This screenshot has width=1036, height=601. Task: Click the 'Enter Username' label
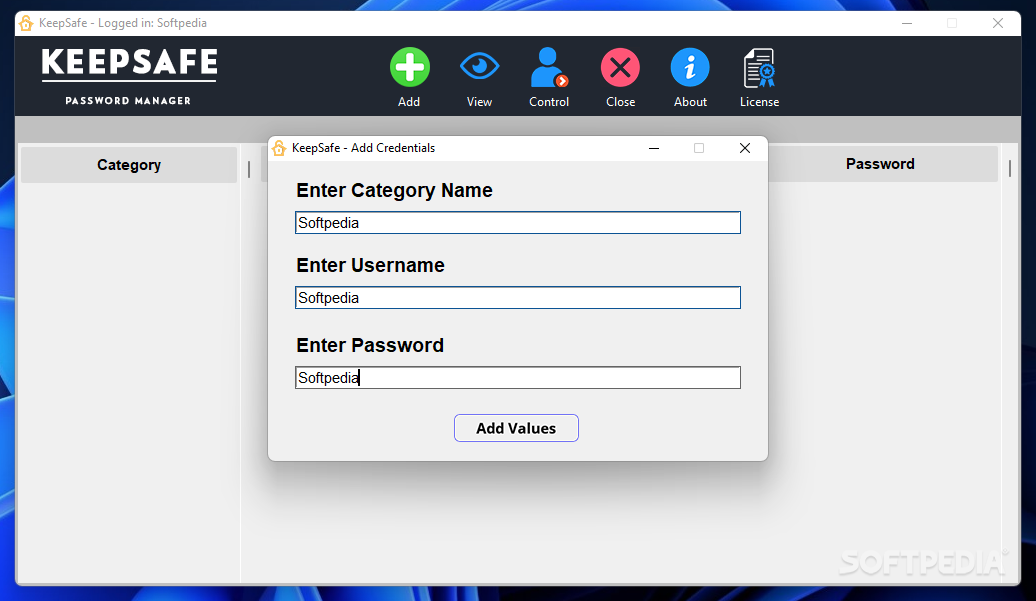(x=370, y=265)
